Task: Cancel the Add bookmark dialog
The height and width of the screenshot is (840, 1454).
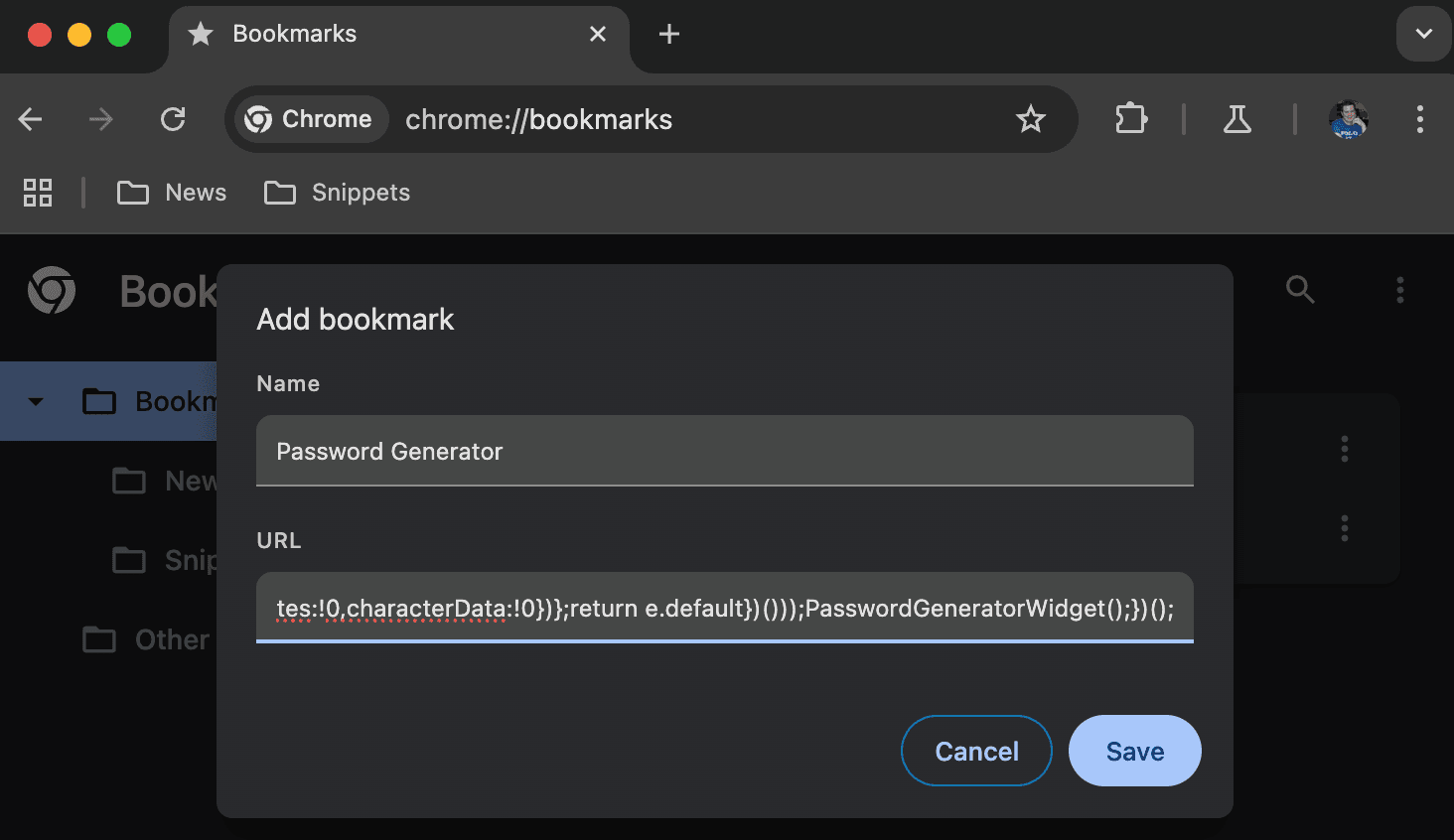Action: coord(976,751)
